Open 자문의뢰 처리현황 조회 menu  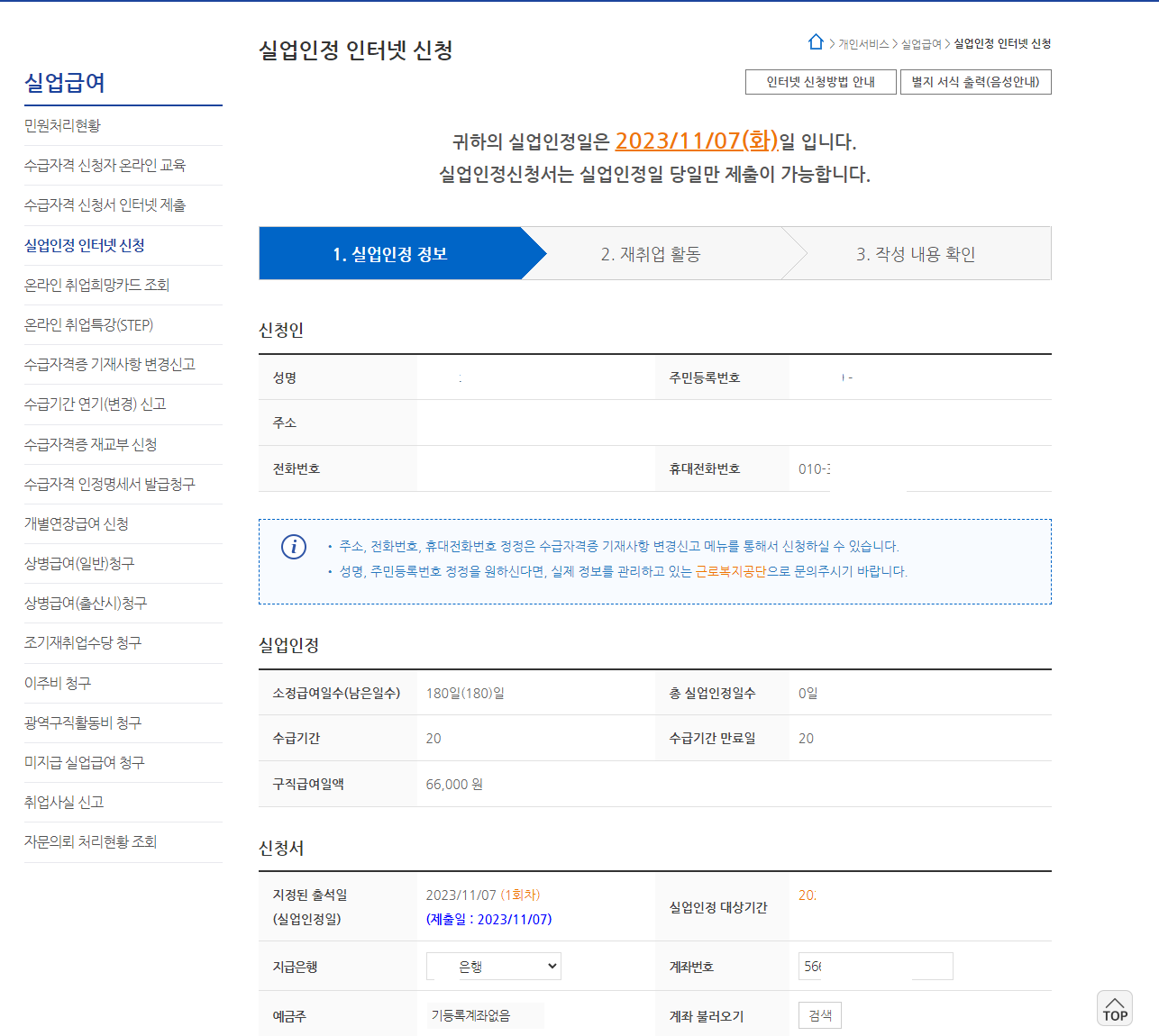pyautogui.click(x=90, y=841)
